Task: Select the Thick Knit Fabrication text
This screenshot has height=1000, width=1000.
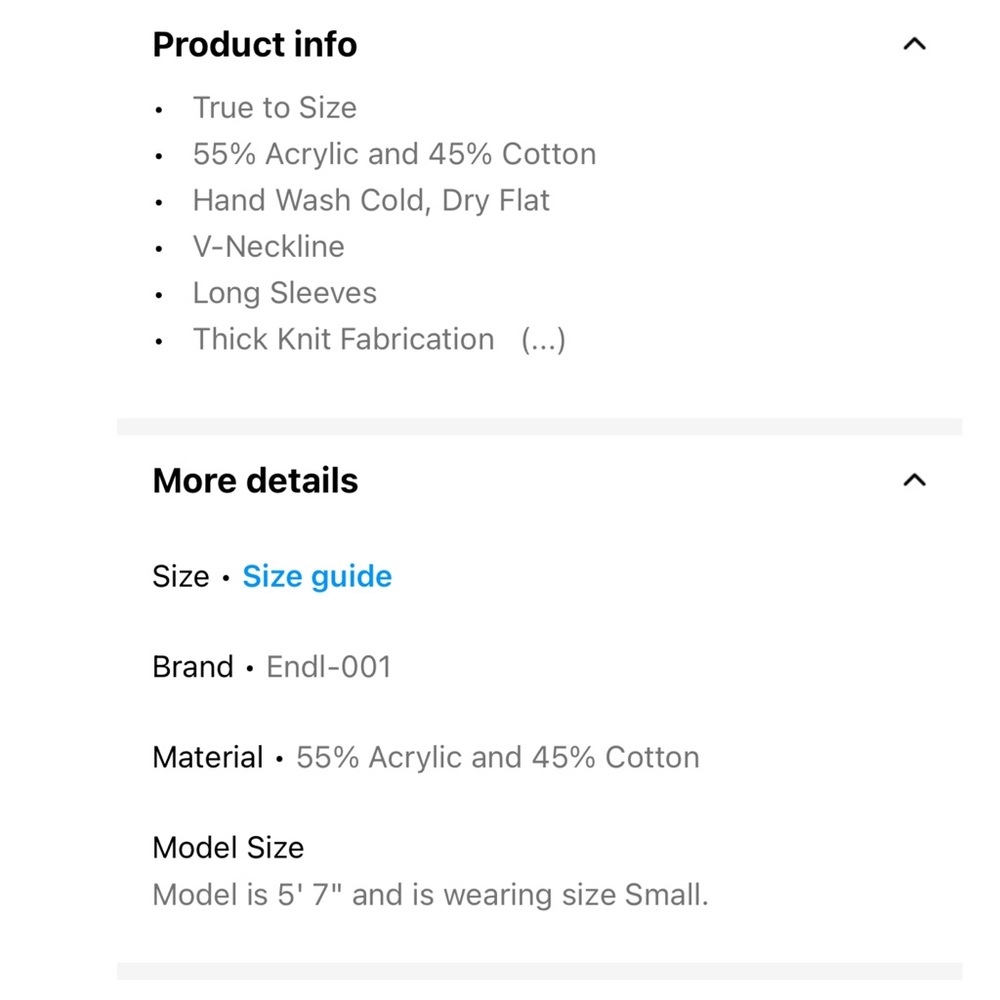Action: click(x=343, y=339)
